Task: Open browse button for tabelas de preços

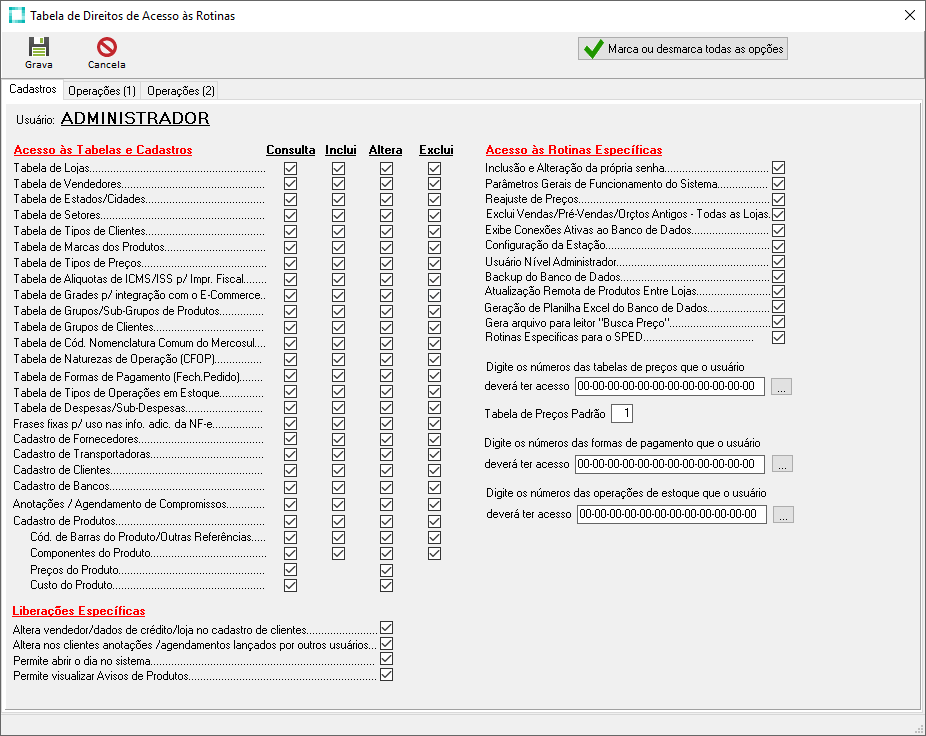Action: click(782, 386)
